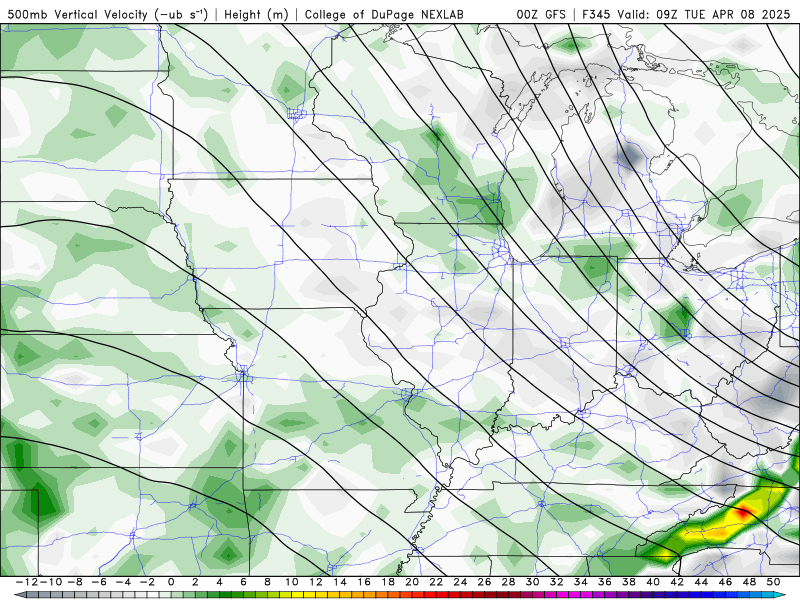Click the '30' color scale label
This screenshot has width=800, height=600.
pos(533,582)
